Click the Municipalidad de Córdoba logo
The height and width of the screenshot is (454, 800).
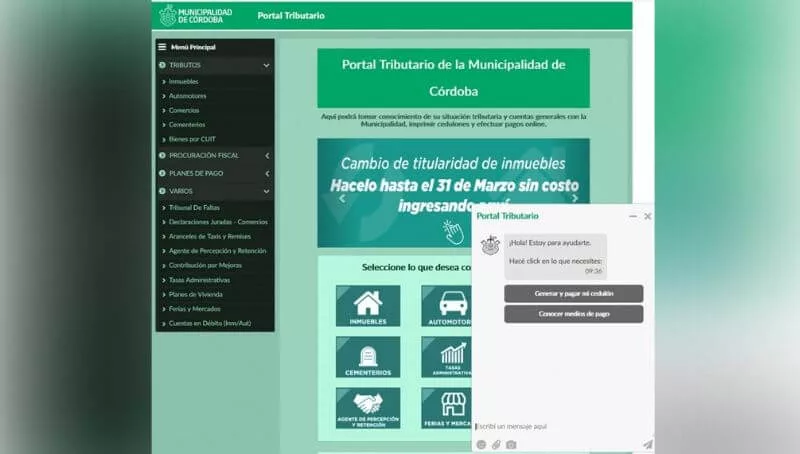click(196, 15)
